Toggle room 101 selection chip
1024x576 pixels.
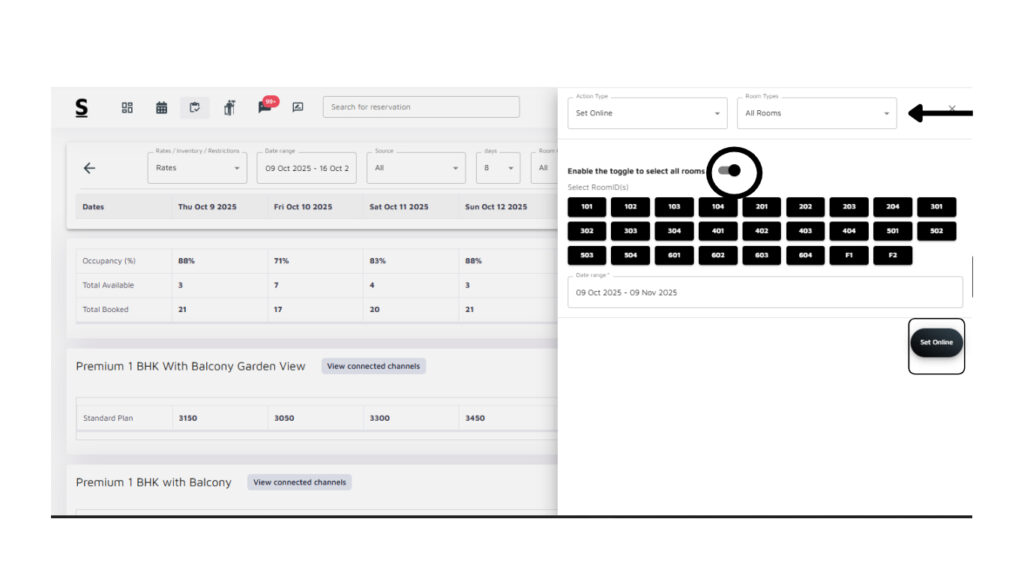(x=587, y=207)
